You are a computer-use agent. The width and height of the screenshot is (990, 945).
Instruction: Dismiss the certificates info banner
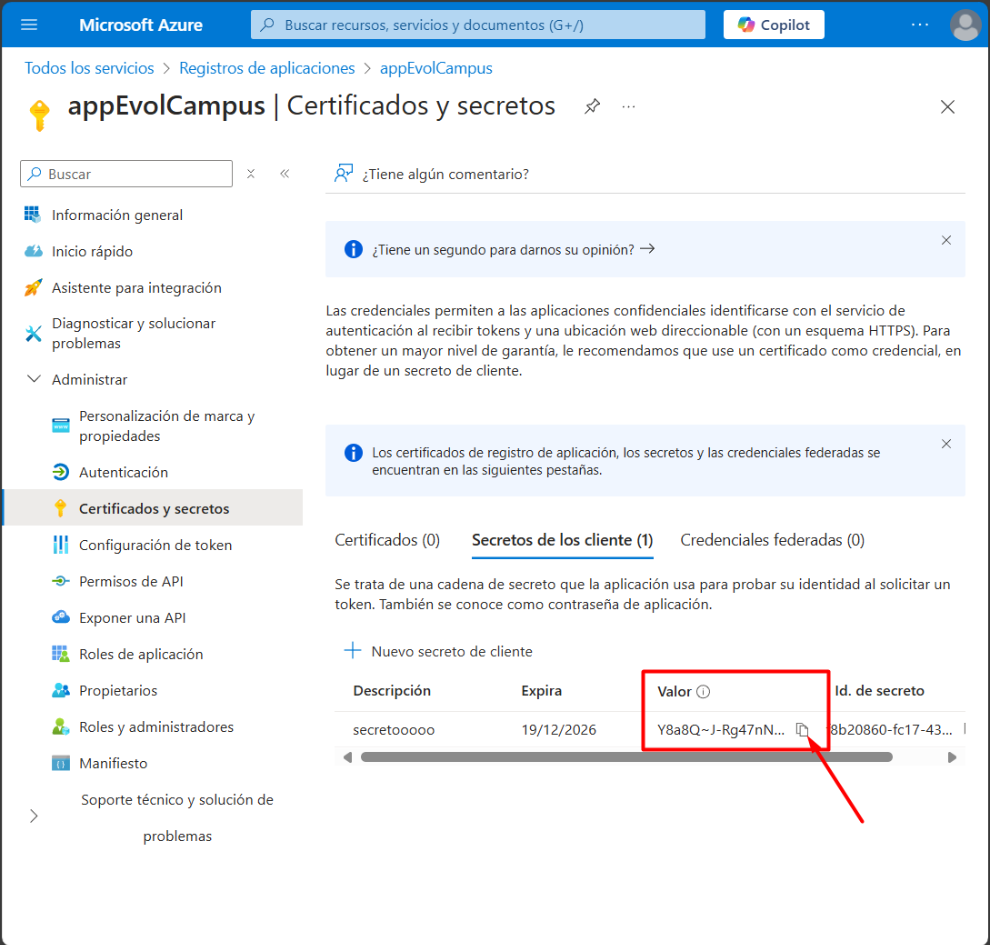pos(946,444)
